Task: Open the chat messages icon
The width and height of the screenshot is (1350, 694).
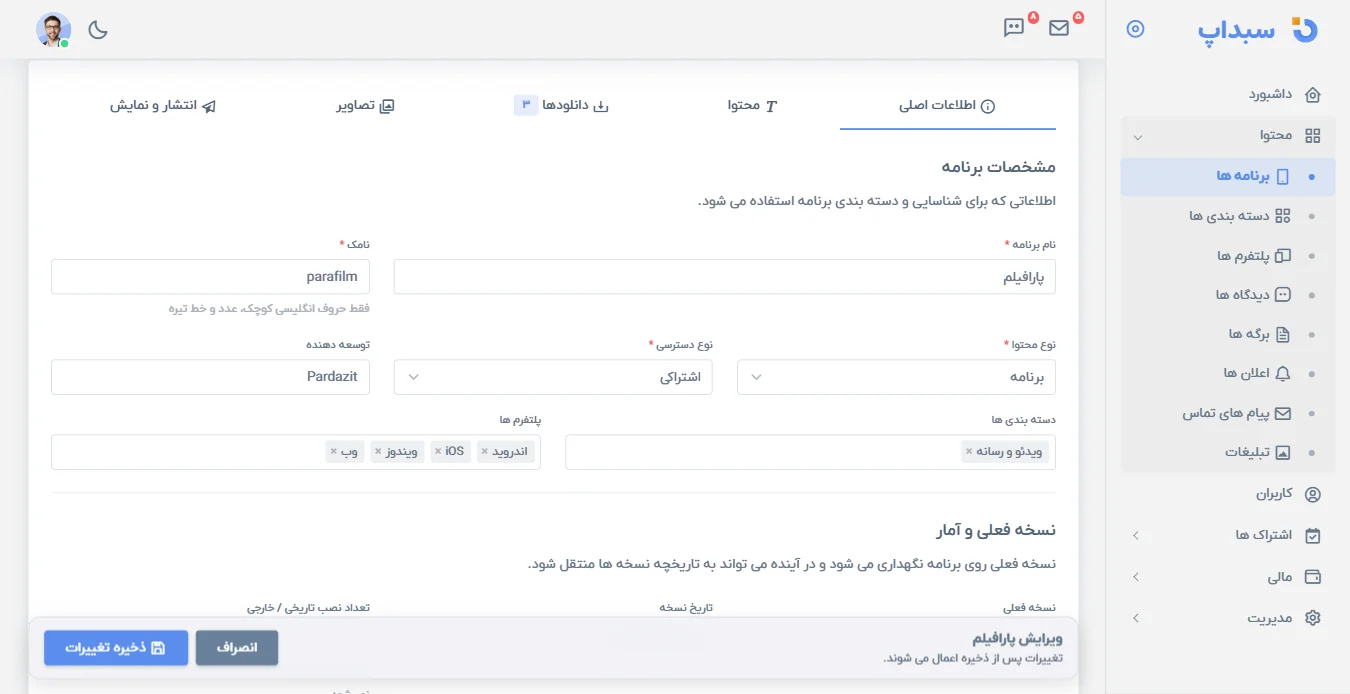Action: pyautogui.click(x=1014, y=28)
